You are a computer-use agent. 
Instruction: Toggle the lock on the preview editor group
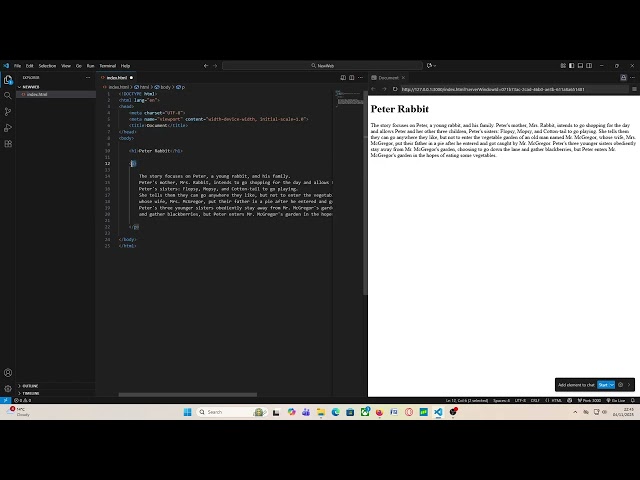623,78
